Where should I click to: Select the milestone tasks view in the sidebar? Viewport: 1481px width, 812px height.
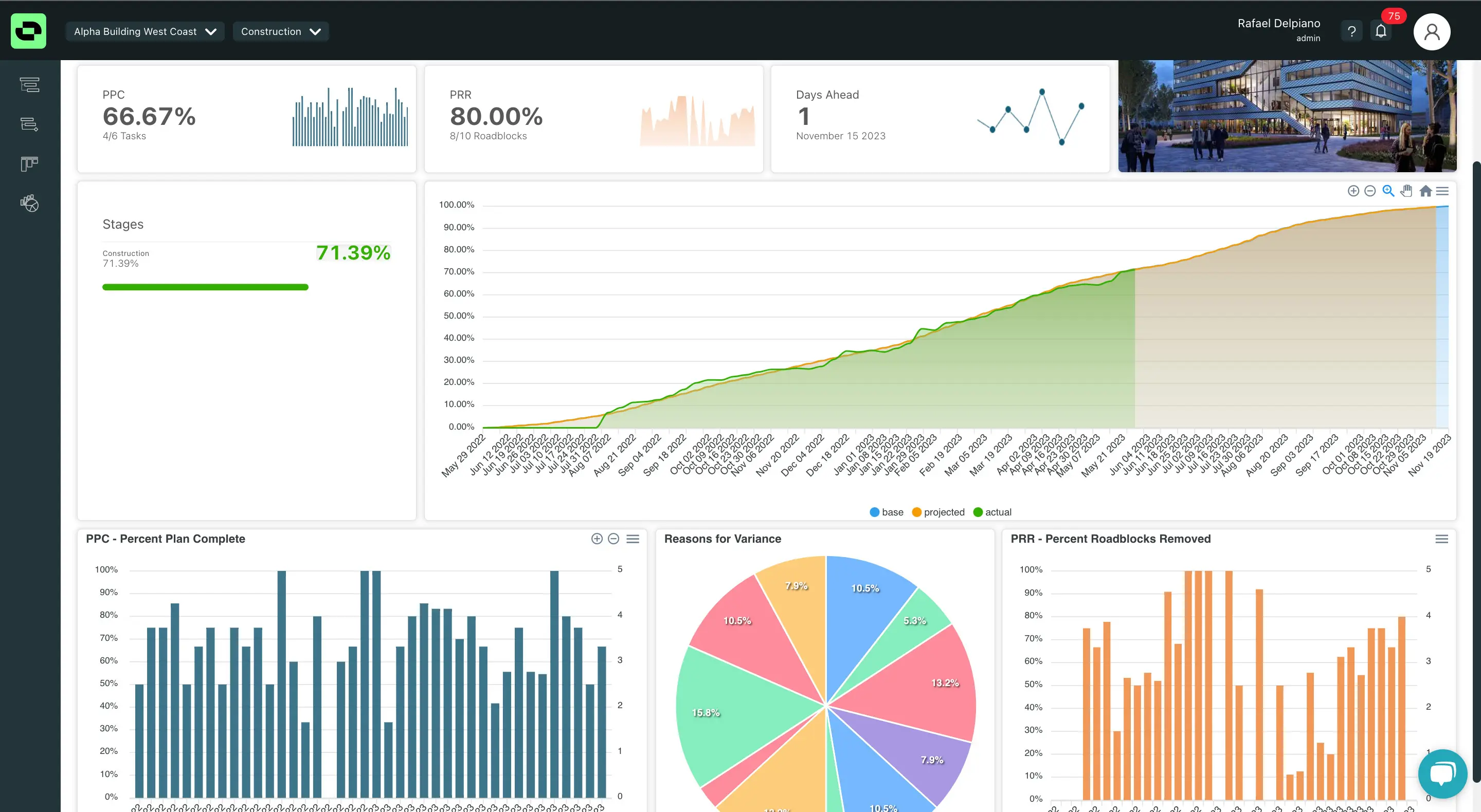(29, 125)
